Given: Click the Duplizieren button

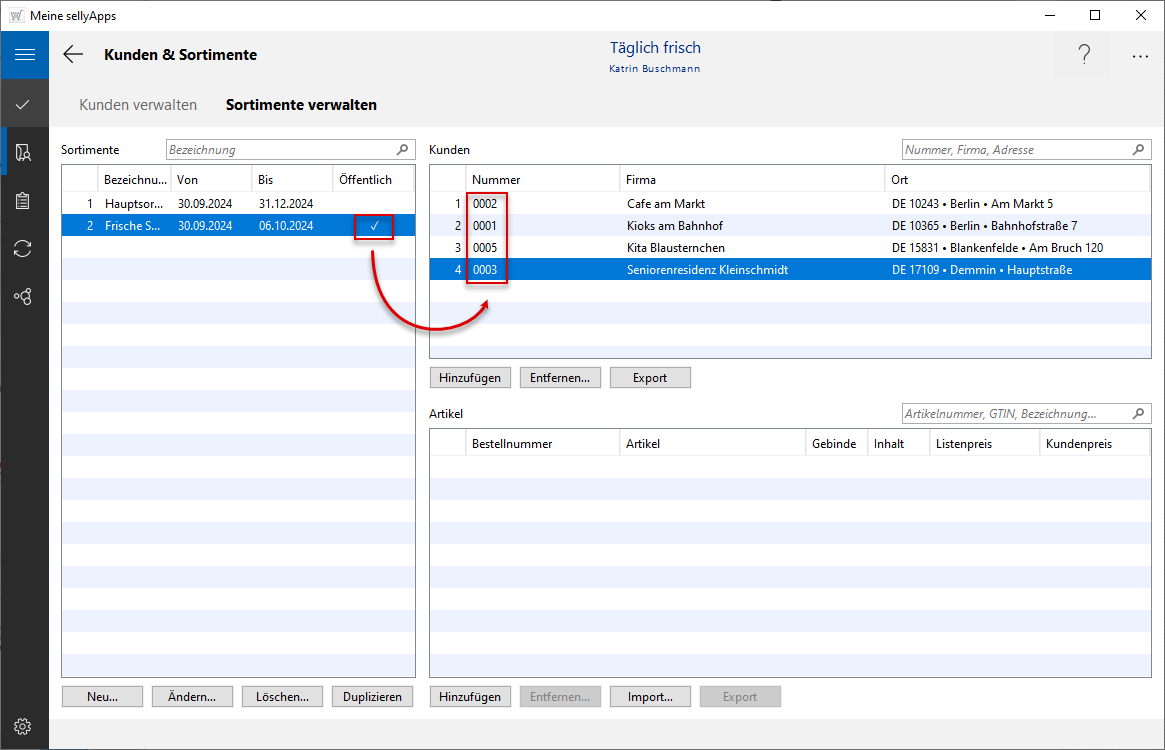Looking at the screenshot, I should [x=372, y=697].
